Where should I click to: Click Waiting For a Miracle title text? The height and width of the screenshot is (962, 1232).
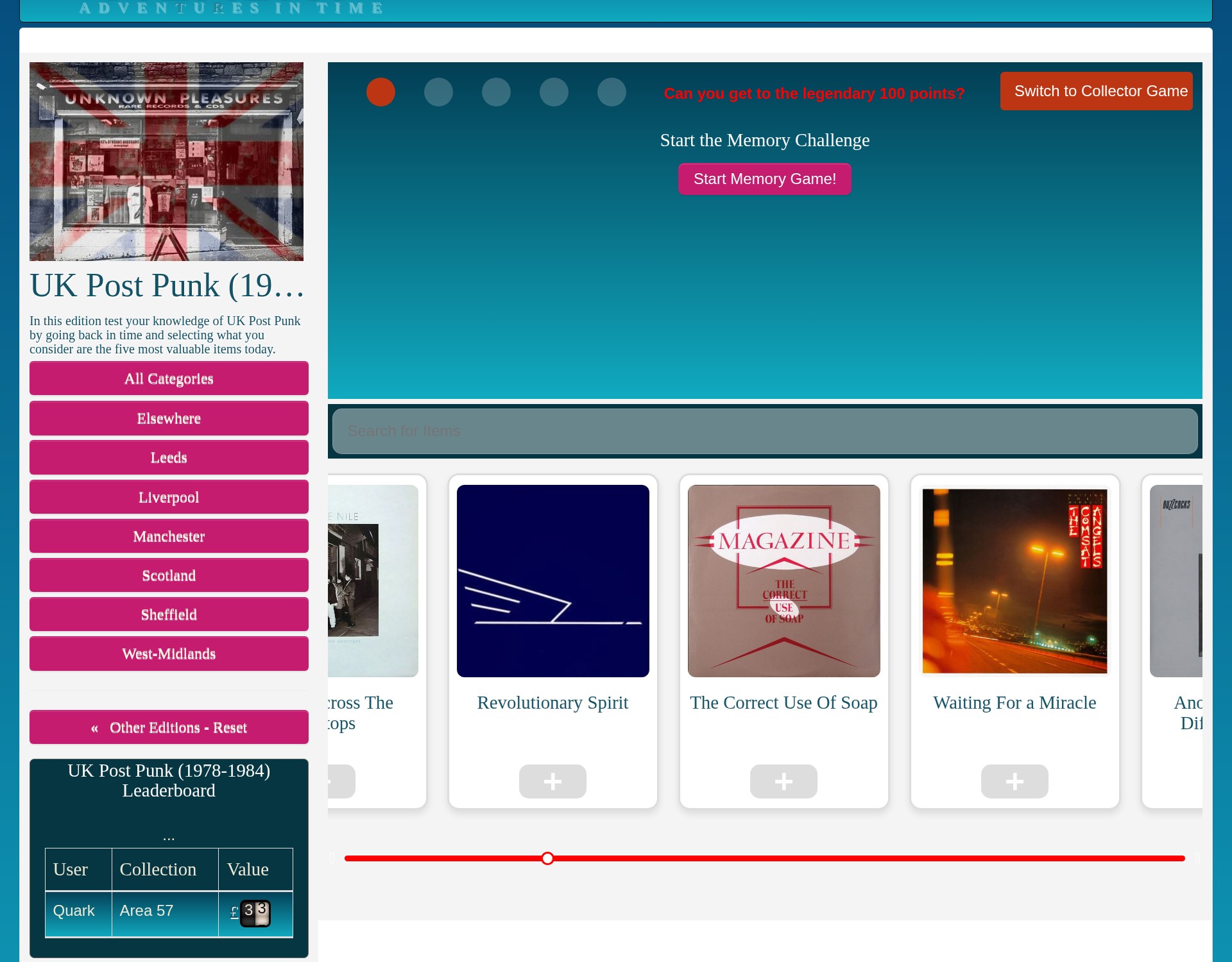click(x=1014, y=703)
